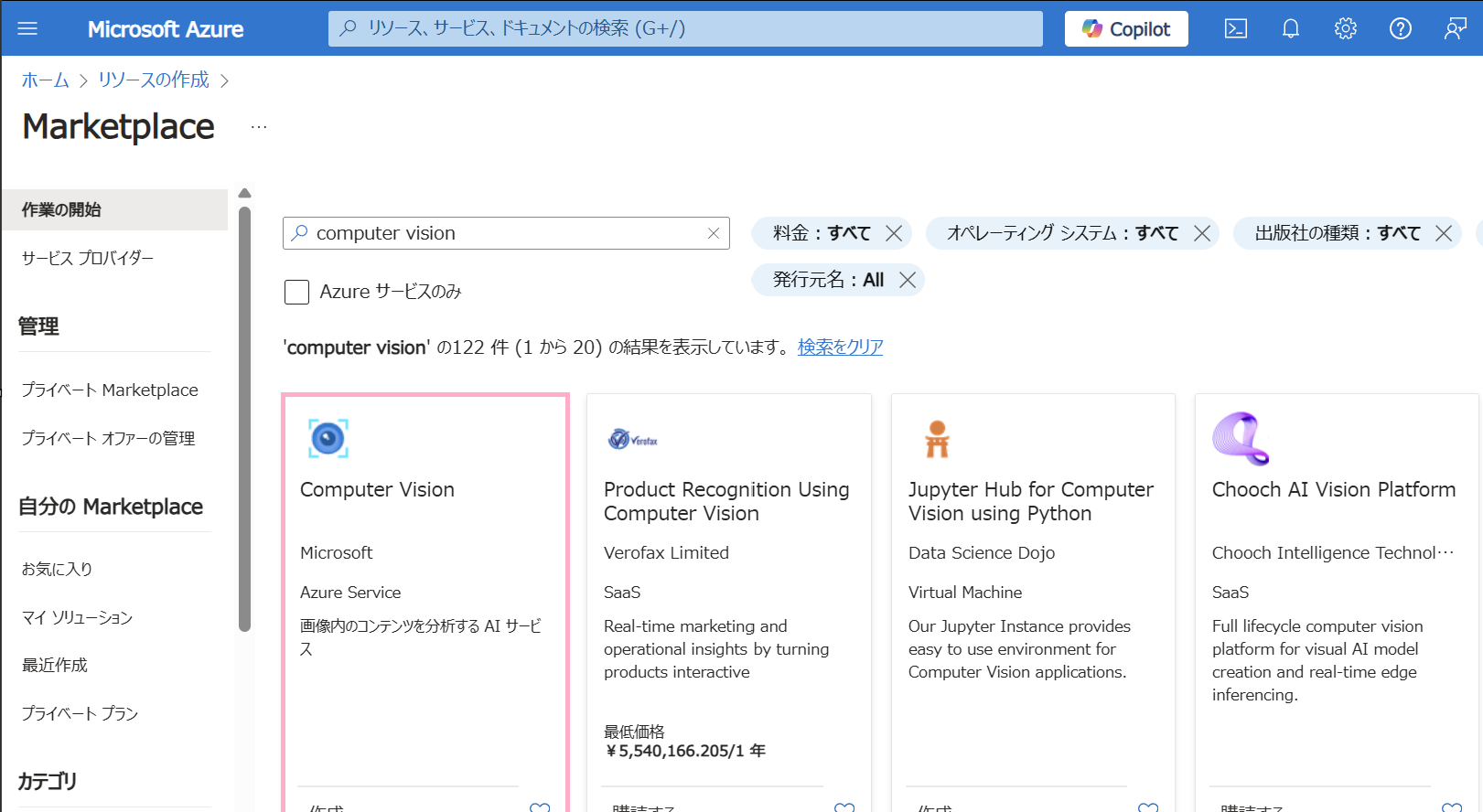Open the オペレーティング システム : すべて filter
This screenshot has height=812, width=1483.
tap(1062, 233)
